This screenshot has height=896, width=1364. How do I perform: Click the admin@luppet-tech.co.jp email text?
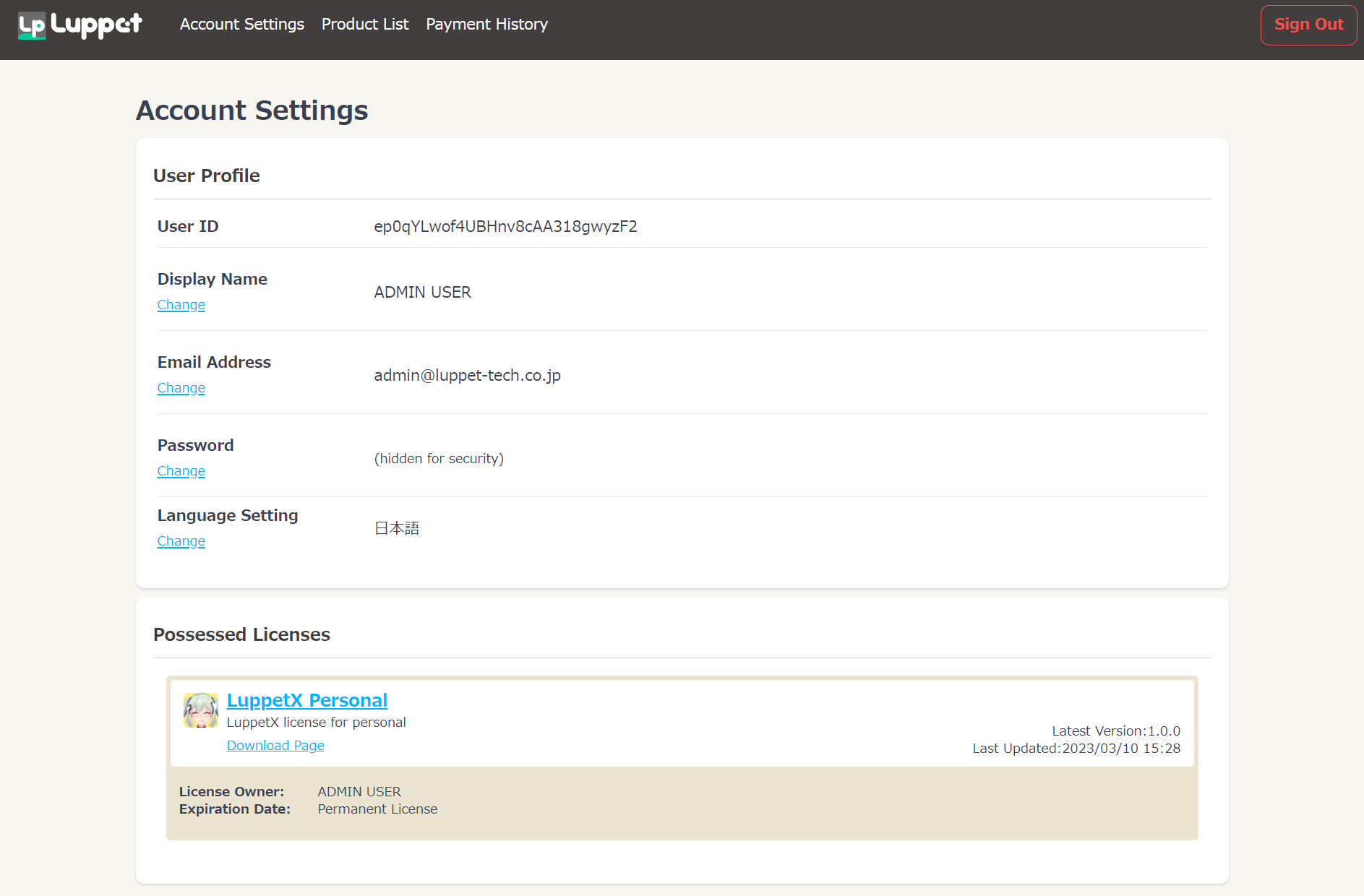coord(467,375)
